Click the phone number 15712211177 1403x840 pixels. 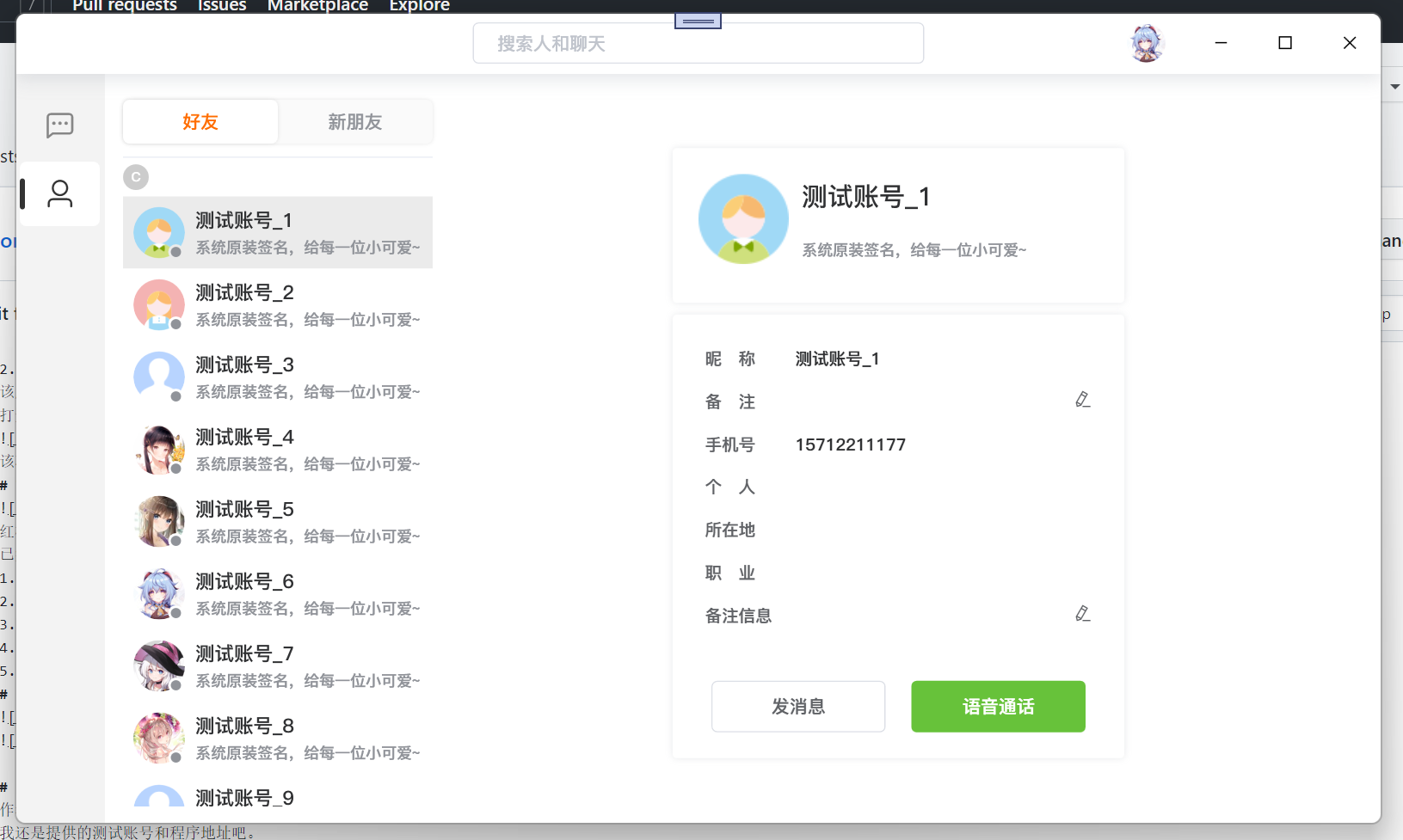coord(851,445)
